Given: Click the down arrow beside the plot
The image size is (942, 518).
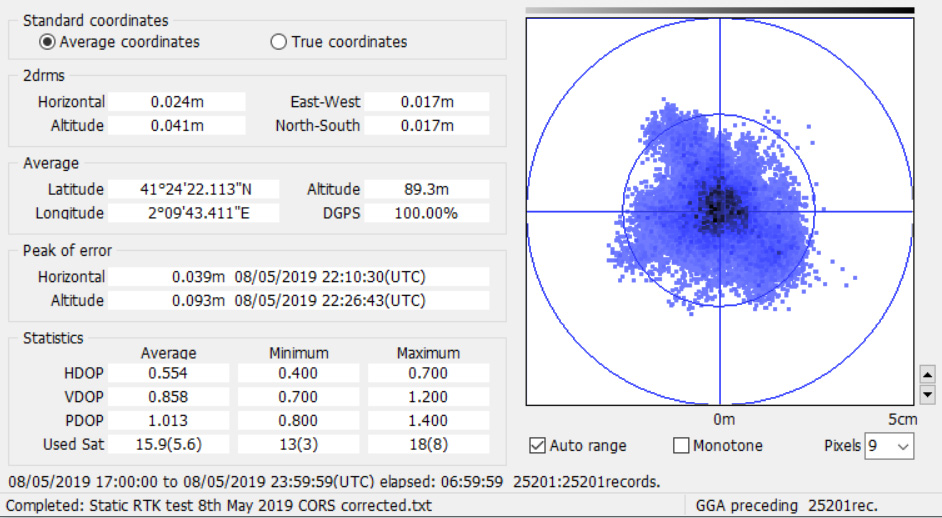Looking at the screenshot, I should 927,394.
